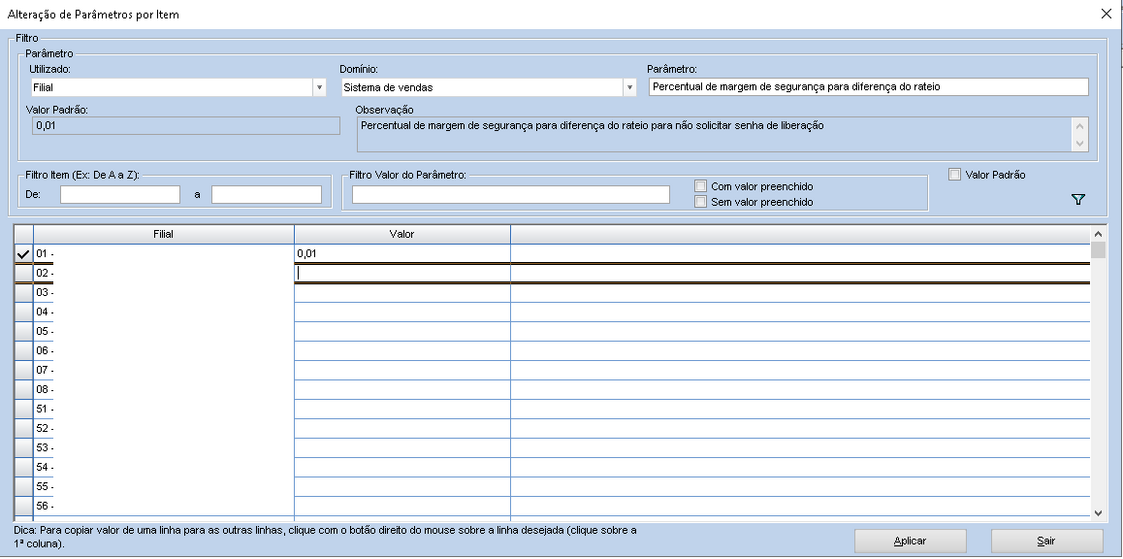The height and width of the screenshot is (559, 1123).
Task: Click the Valor cell of row 08
Action: pyautogui.click(x=402, y=389)
